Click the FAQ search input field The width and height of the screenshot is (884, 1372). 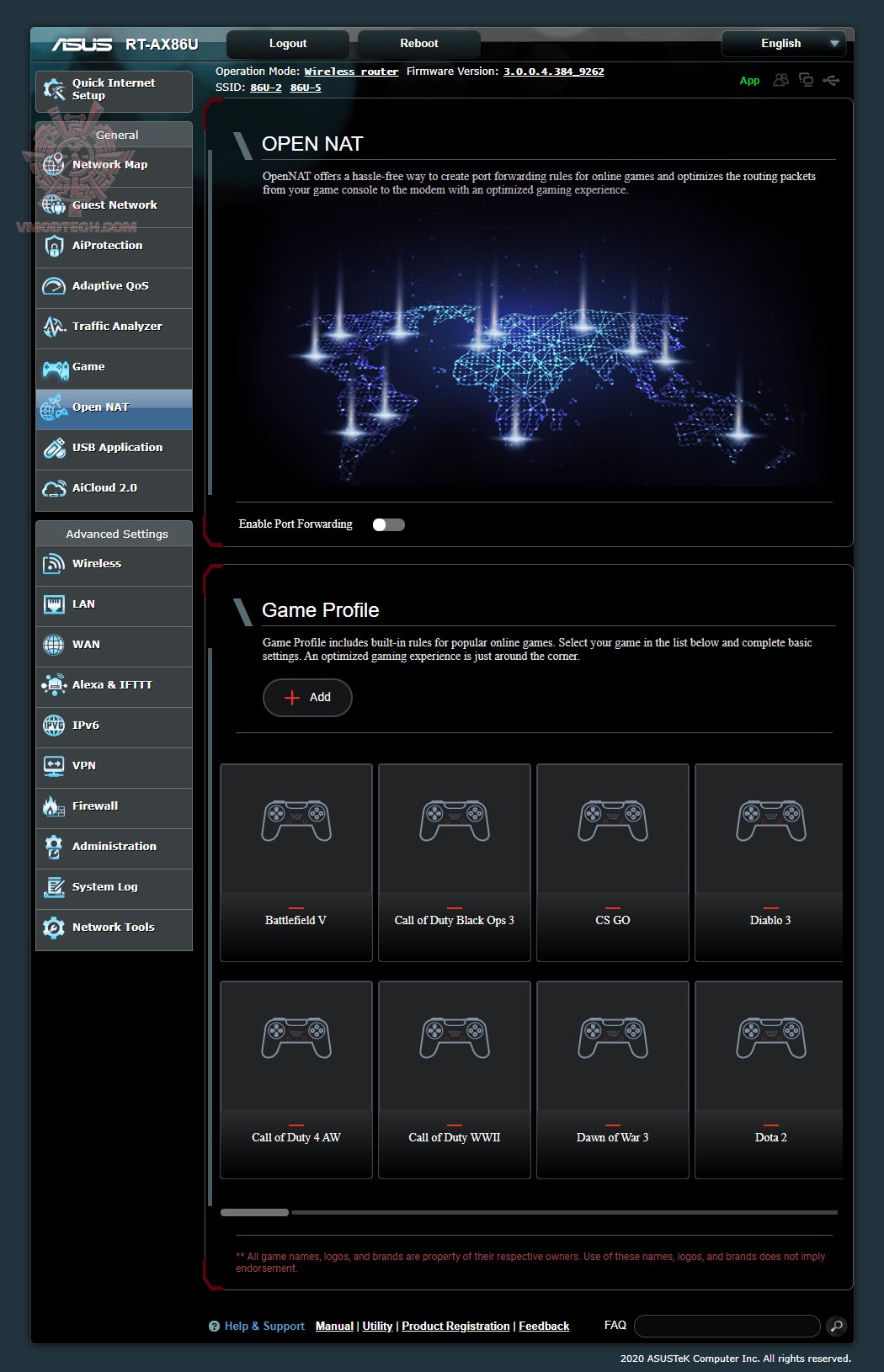[727, 1326]
